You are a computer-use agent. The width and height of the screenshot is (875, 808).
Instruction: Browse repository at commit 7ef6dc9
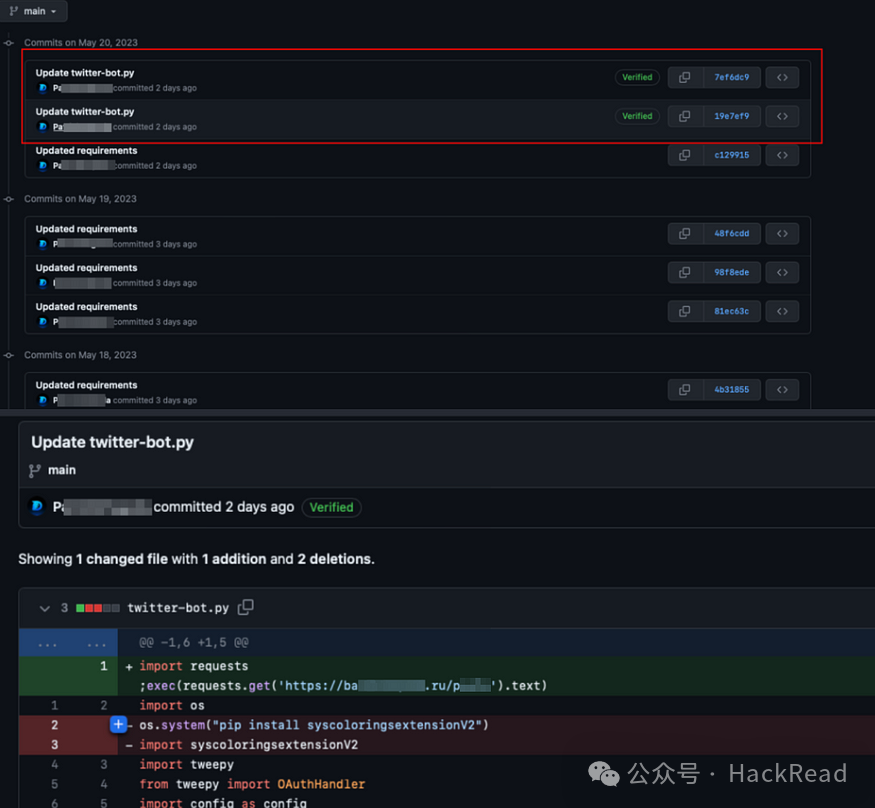(x=782, y=77)
